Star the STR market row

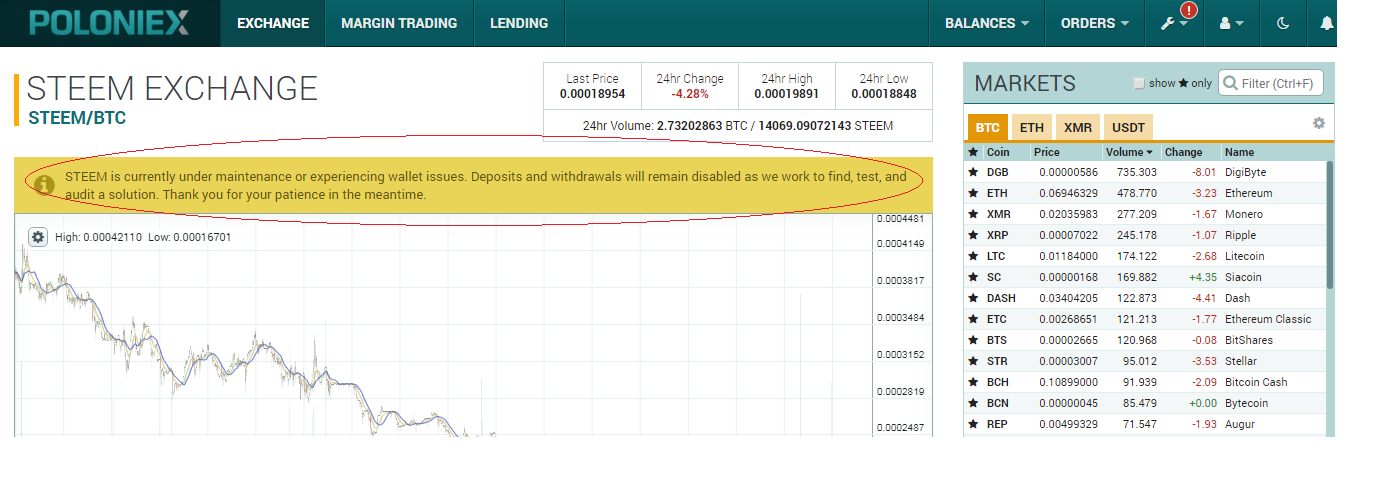pyautogui.click(x=973, y=361)
